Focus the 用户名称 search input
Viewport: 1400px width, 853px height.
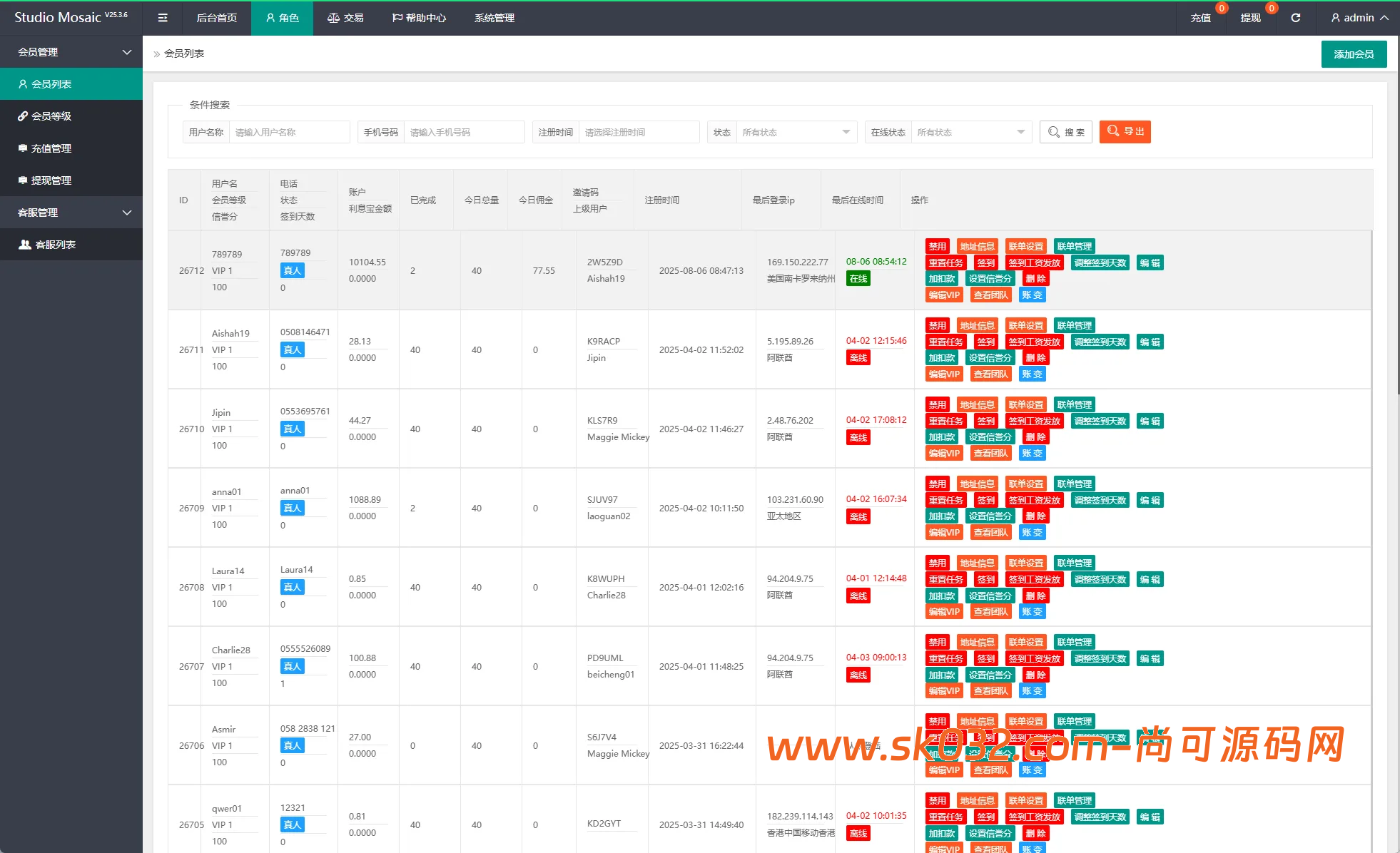point(289,132)
